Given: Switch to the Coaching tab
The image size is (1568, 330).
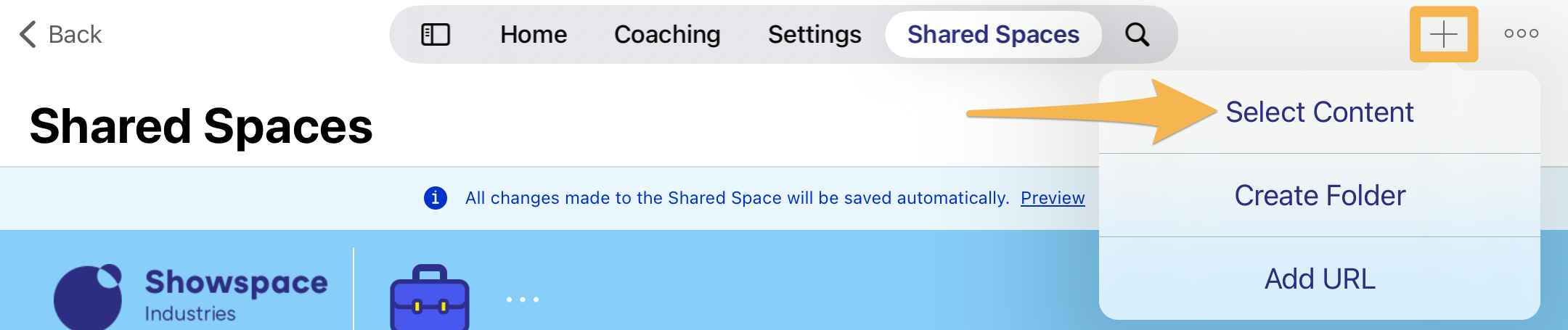Looking at the screenshot, I should tap(667, 34).
